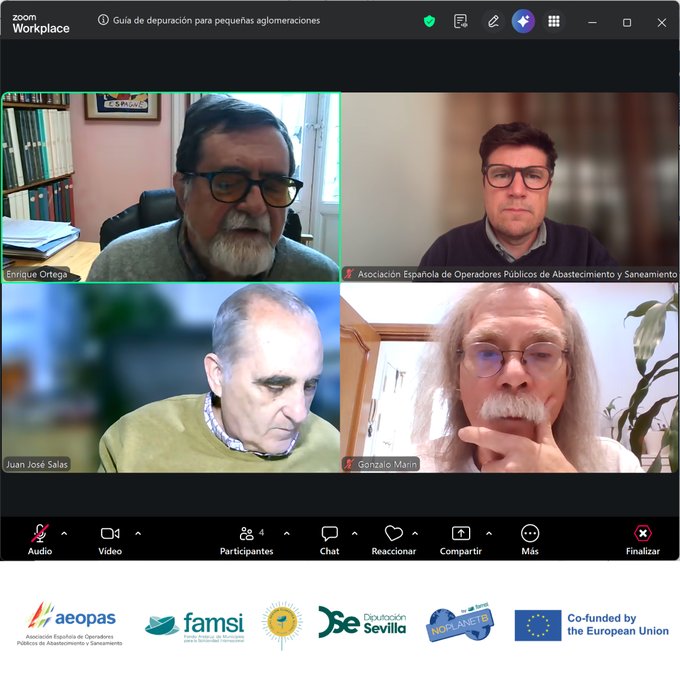Show meeting info for Guía de depuración
The width and height of the screenshot is (680, 680).
coord(104,20)
